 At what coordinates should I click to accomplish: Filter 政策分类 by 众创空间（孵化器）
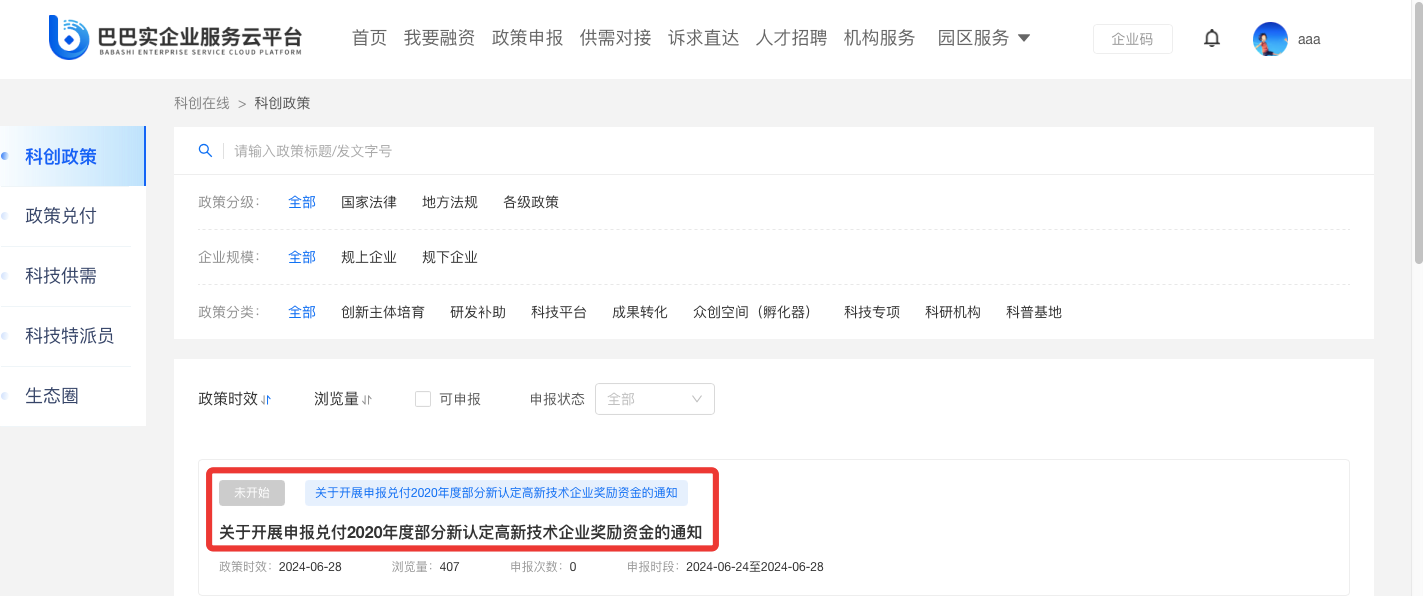coord(756,312)
